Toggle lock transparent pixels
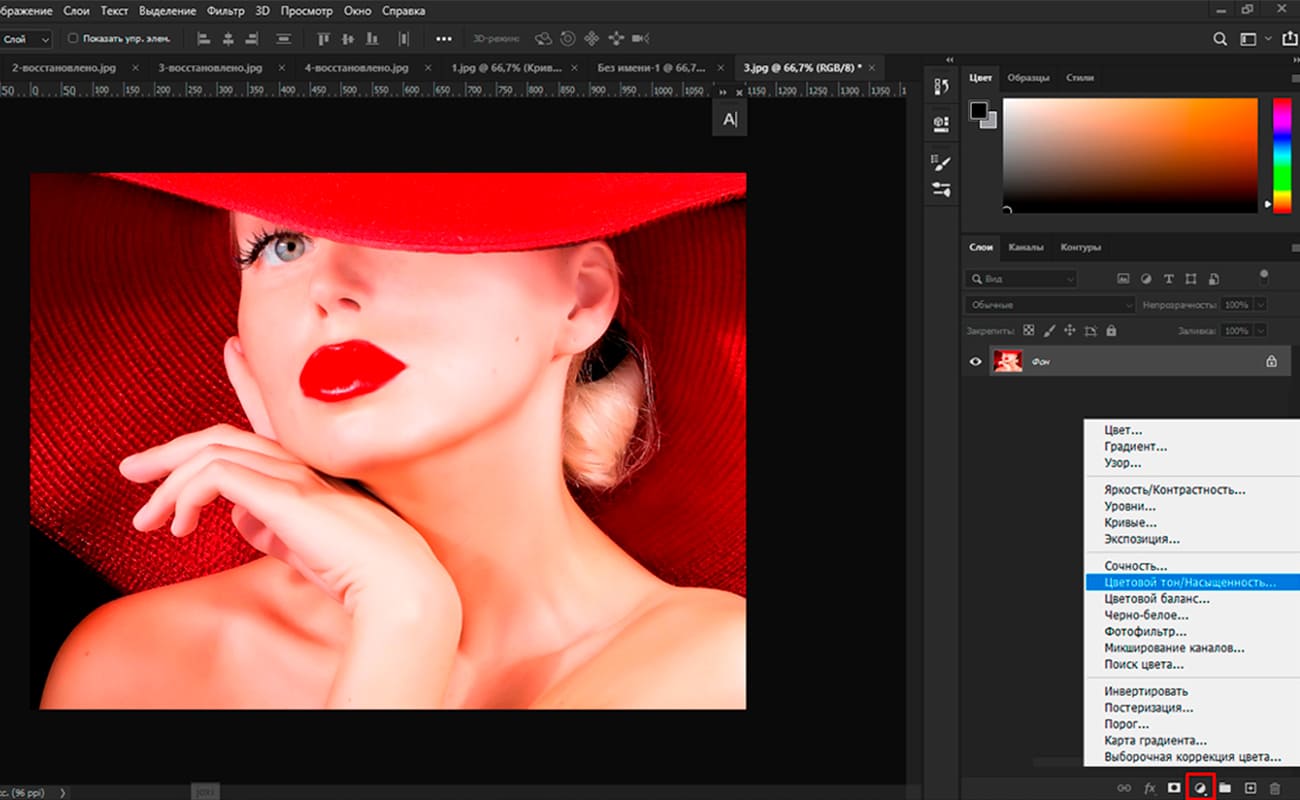Viewport: 1300px width, 800px height. point(1029,330)
